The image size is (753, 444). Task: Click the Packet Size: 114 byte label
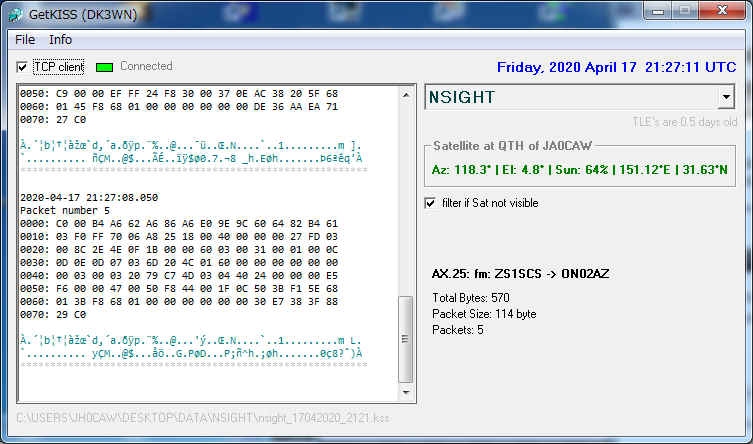[x=484, y=314]
